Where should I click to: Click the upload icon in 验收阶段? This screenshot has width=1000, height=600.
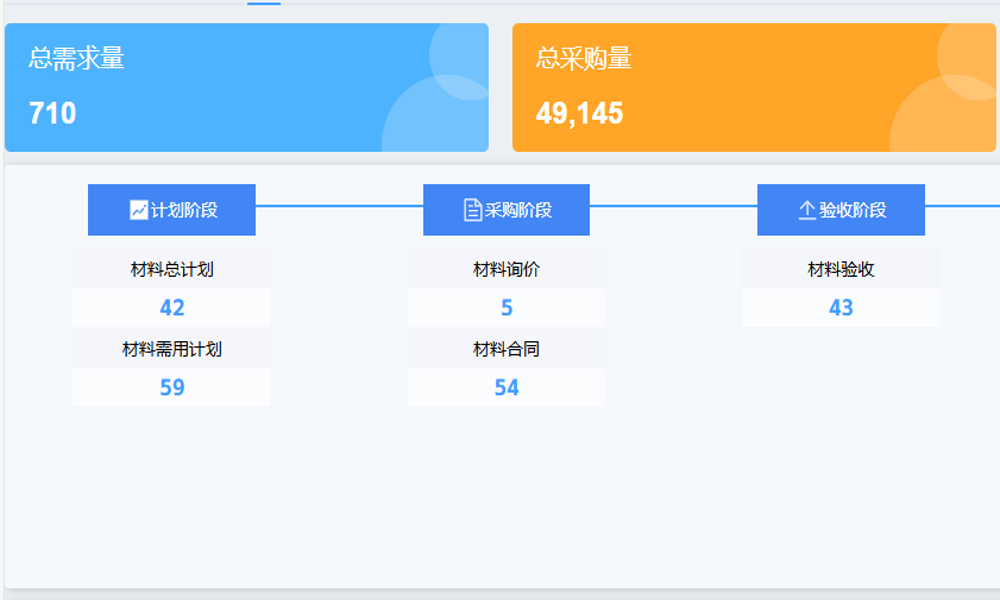pos(807,210)
